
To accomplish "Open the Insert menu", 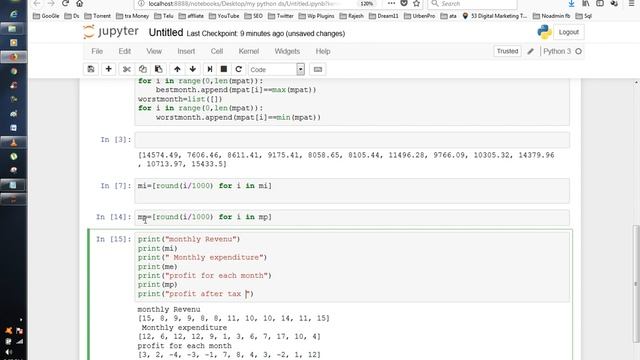I will (x=186, y=51).
